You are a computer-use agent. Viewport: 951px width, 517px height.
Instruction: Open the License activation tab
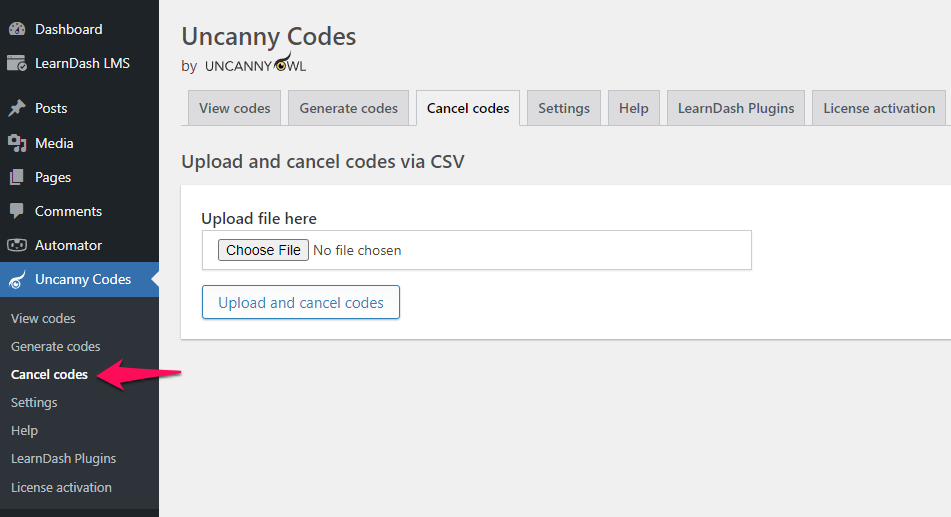pyautogui.click(x=878, y=108)
